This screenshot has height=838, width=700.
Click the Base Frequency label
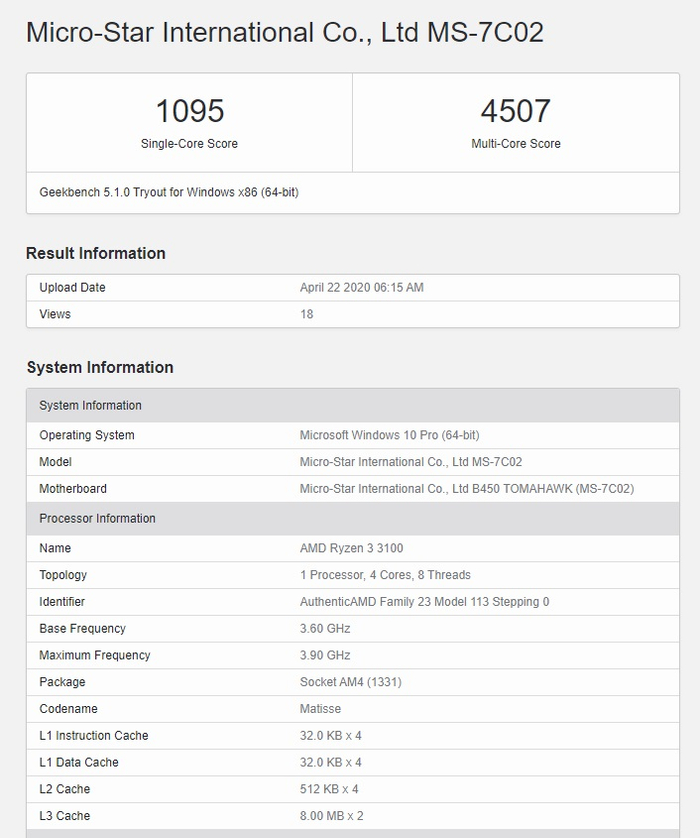(82, 628)
